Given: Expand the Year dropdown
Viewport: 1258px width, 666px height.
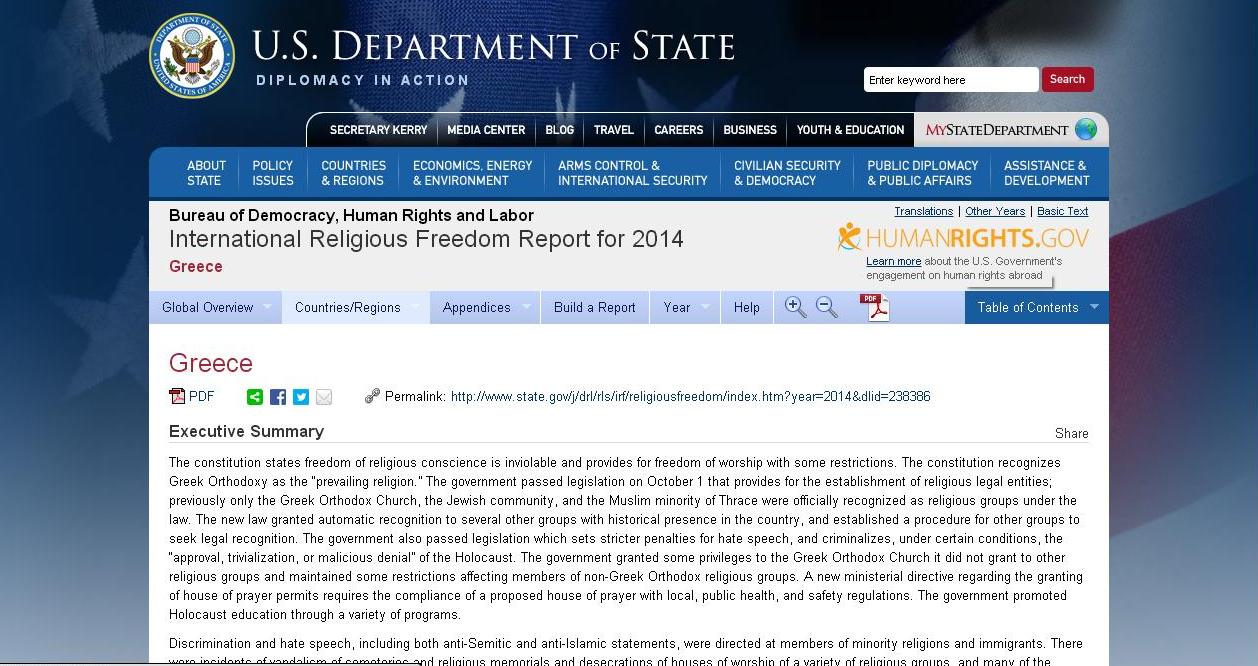Looking at the screenshot, I should (685, 307).
